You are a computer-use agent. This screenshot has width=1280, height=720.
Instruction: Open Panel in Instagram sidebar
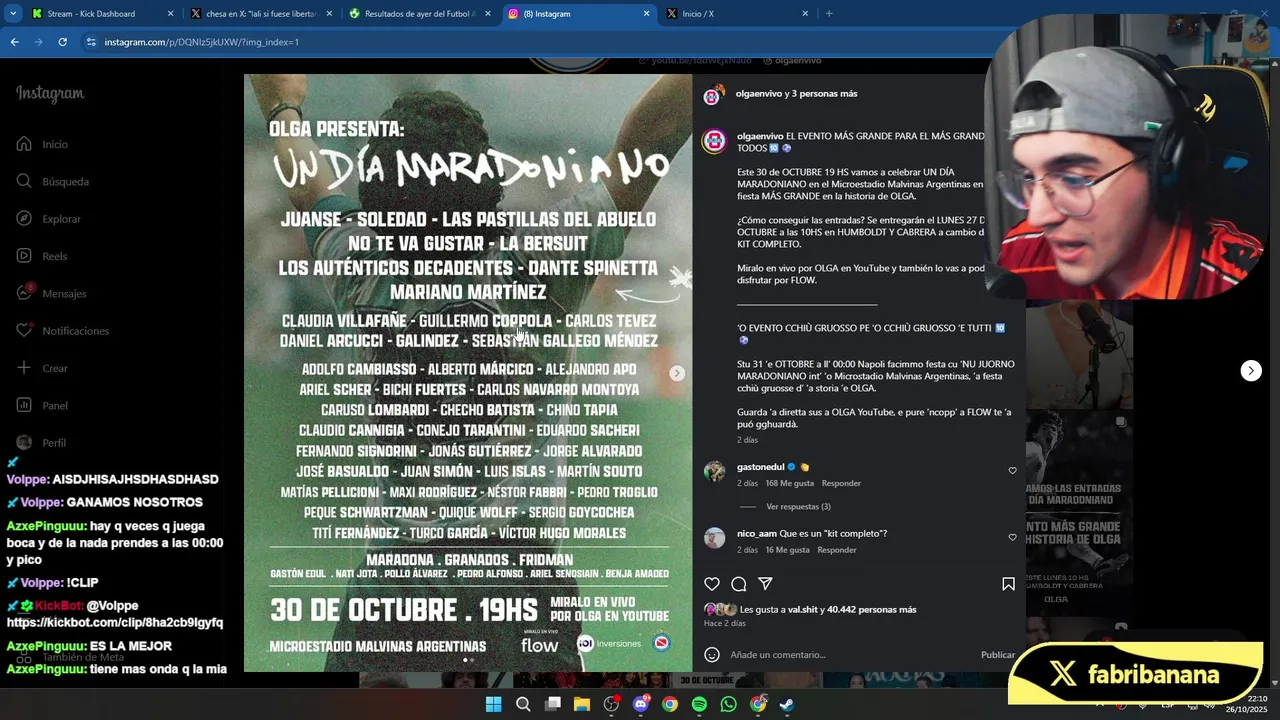42,405
